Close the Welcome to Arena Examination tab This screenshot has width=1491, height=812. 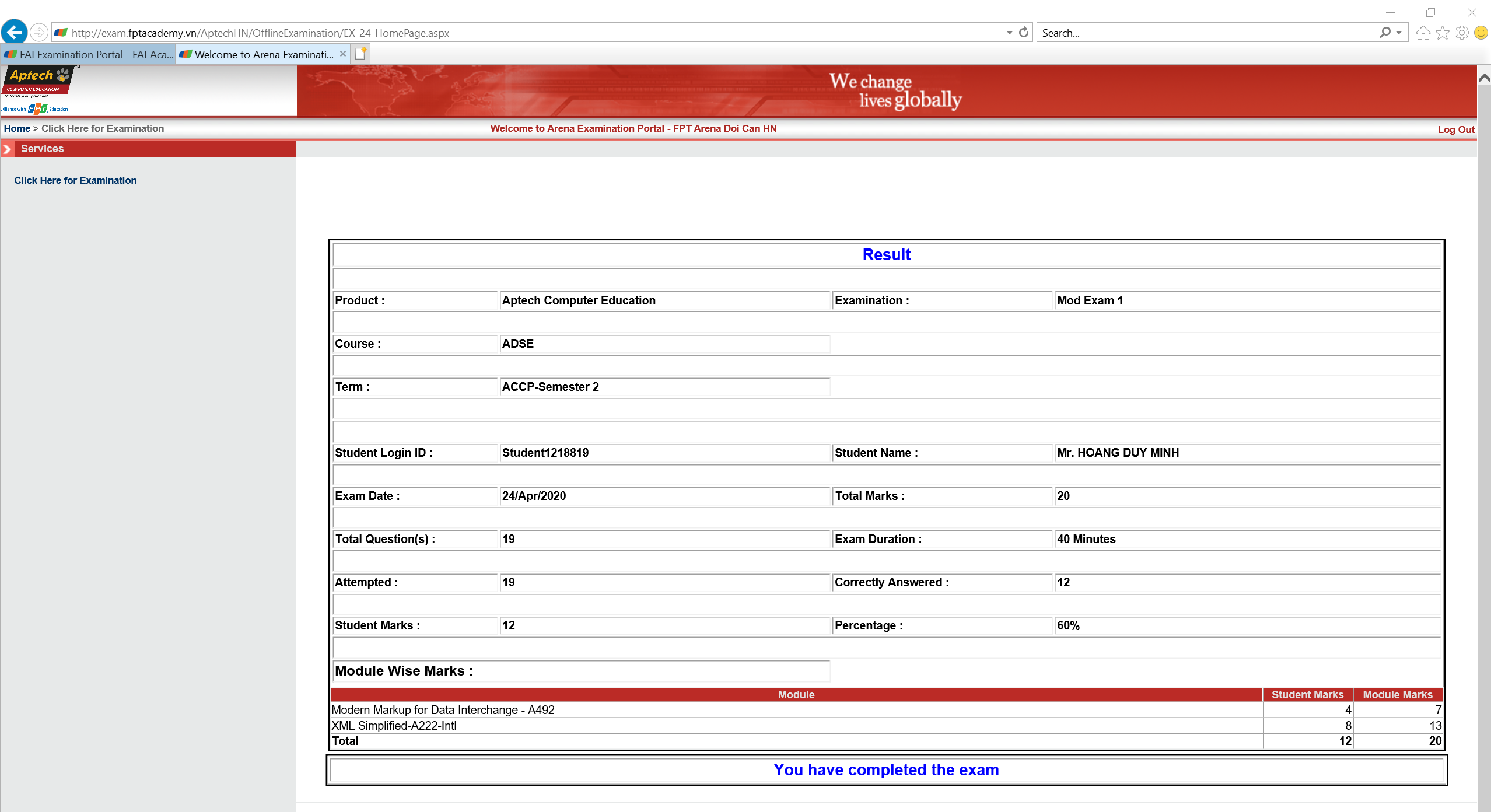(343, 54)
